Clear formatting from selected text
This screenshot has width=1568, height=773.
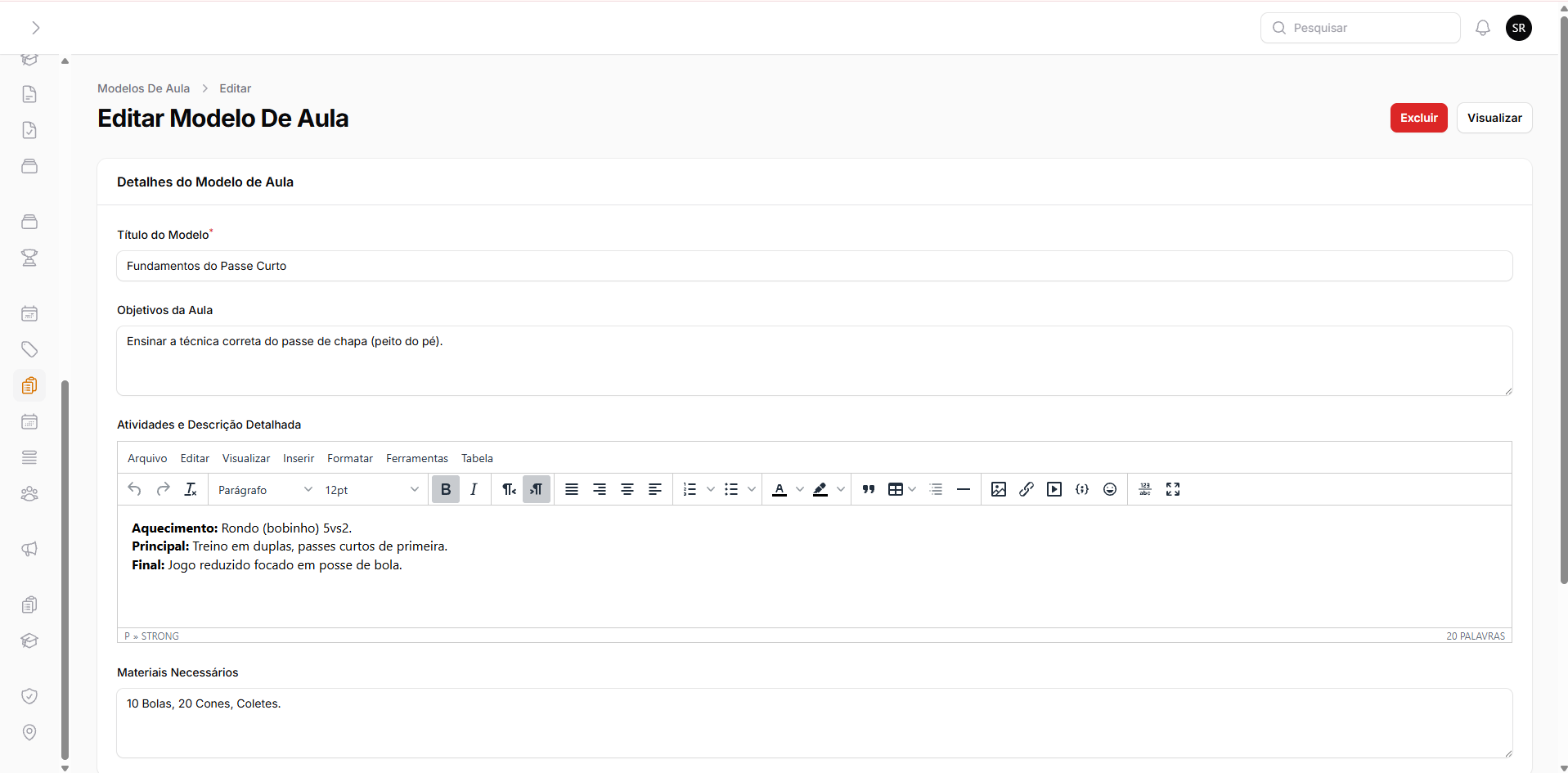[191, 489]
